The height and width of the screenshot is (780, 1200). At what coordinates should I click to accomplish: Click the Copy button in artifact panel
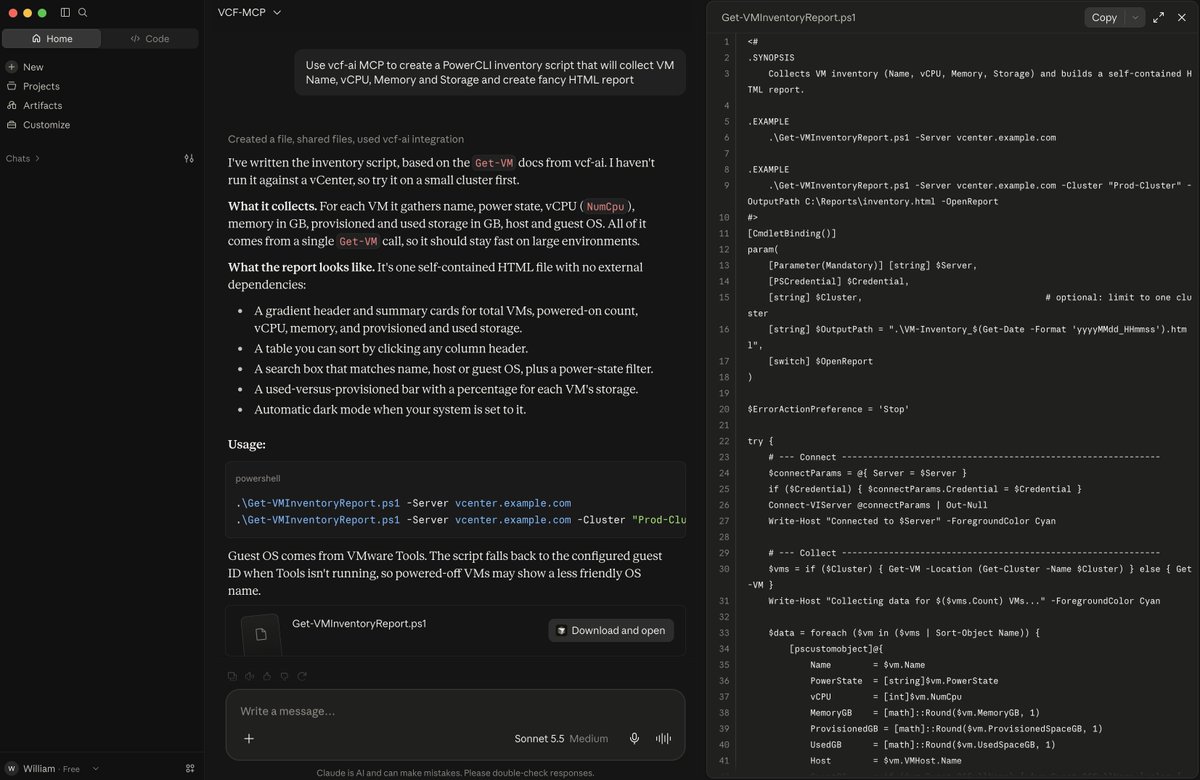point(1105,17)
